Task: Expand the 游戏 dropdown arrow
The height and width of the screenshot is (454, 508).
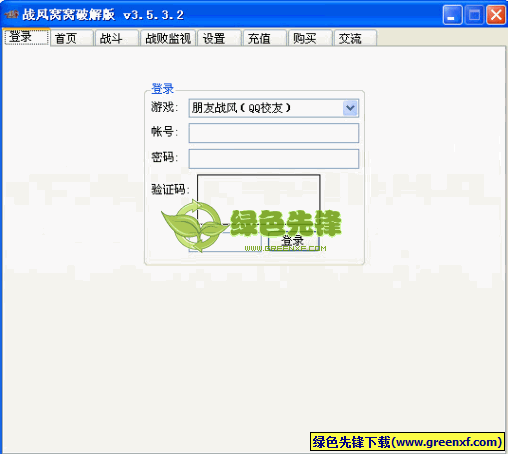Action: click(x=350, y=108)
